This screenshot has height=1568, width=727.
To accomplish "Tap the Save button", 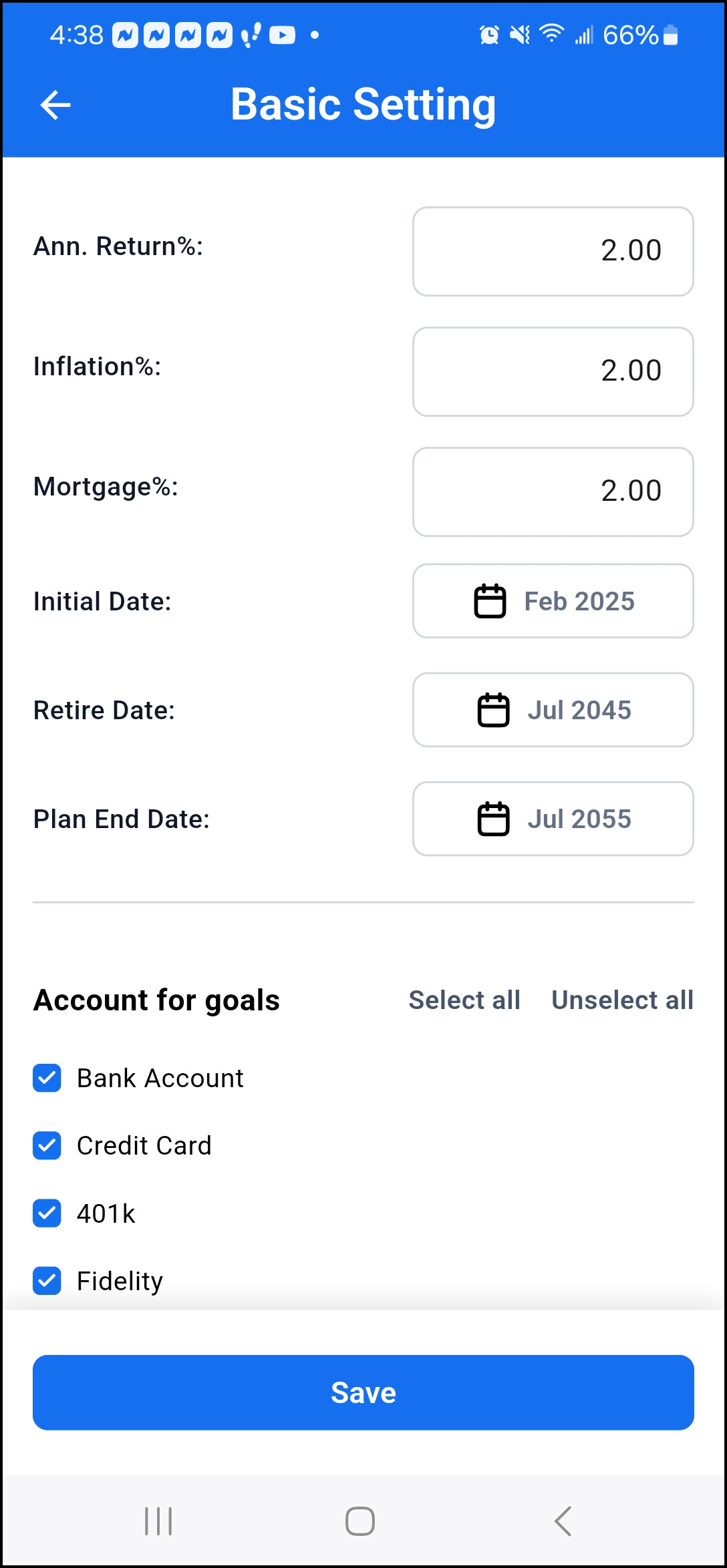I will point(363,1392).
